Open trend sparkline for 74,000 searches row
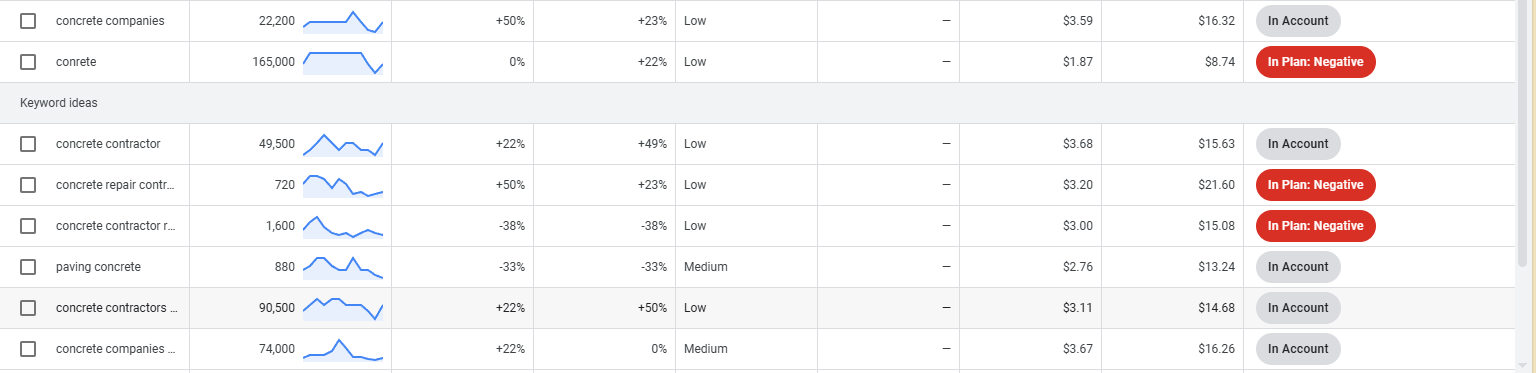1536x373 pixels. coord(343,350)
